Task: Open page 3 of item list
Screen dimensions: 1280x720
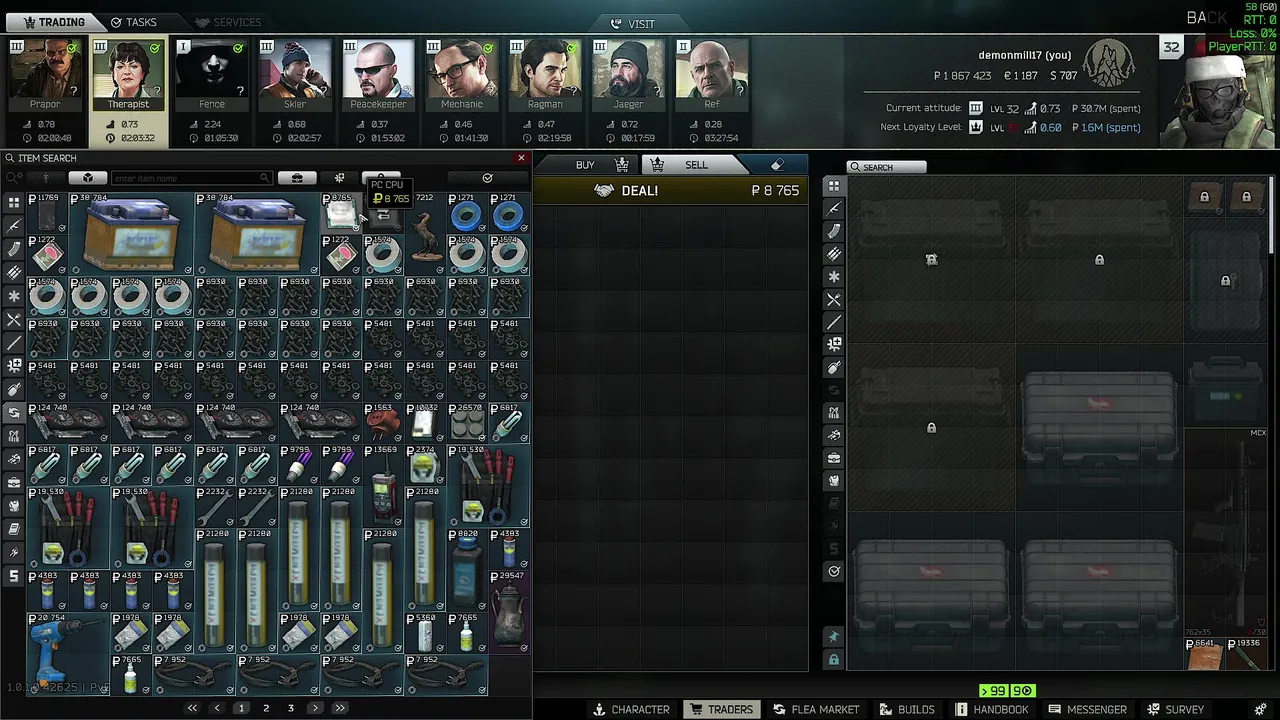Action: click(291, 708)
